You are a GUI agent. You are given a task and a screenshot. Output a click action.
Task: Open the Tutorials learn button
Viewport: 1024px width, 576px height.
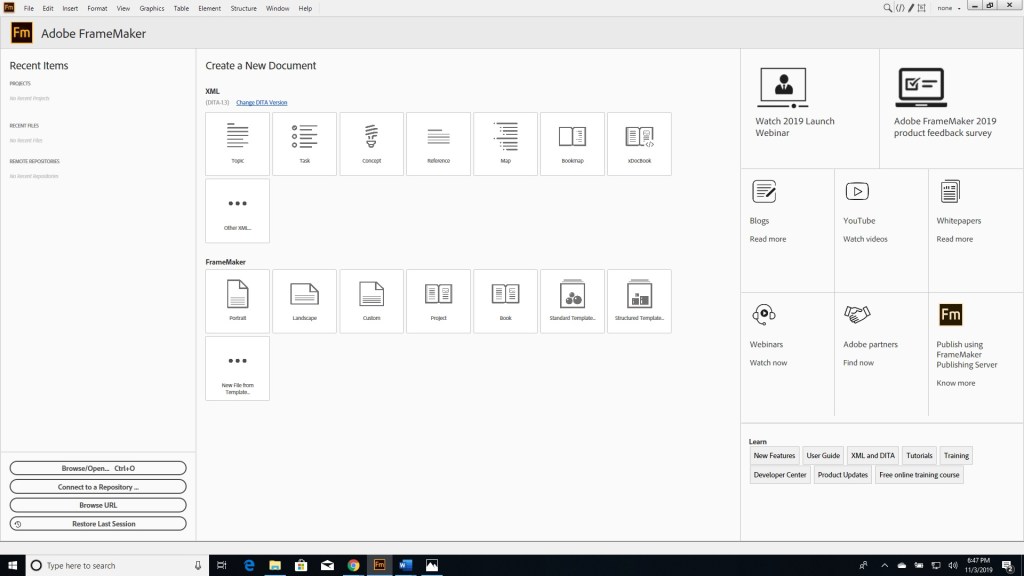[x=919, y=455]
